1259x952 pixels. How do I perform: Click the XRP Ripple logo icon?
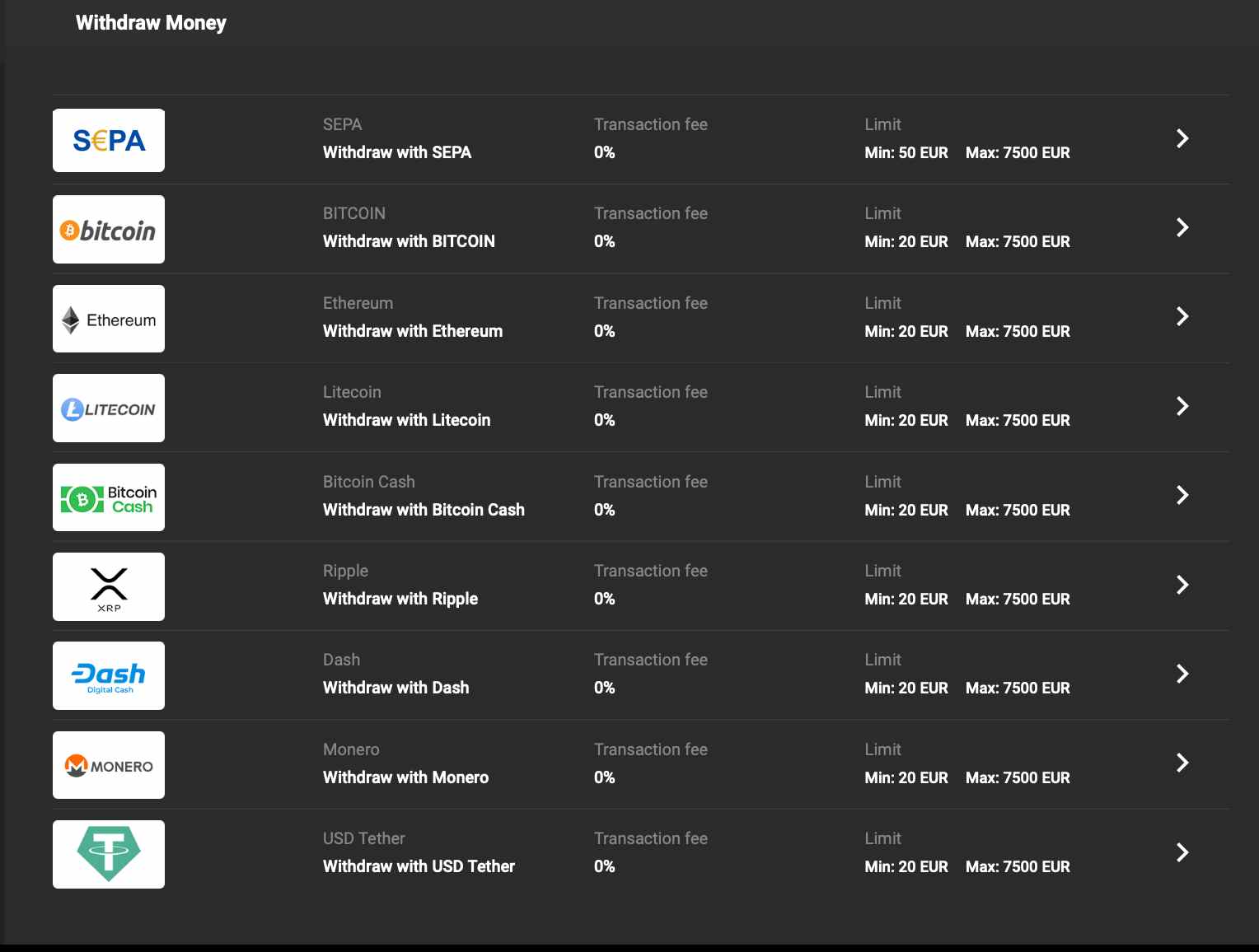point(109,586)
